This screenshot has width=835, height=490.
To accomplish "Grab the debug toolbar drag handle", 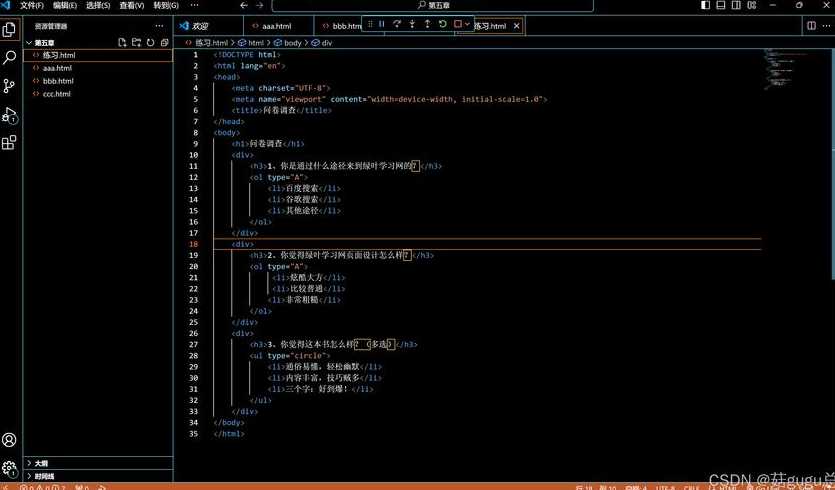I will 370,24.
